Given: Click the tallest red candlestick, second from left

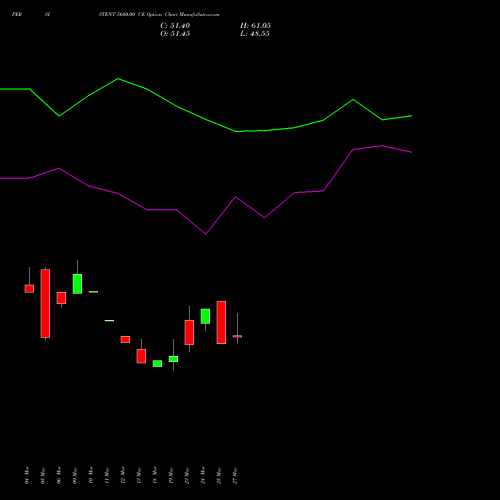Looking at the screenshot, I should coord(45,303).
